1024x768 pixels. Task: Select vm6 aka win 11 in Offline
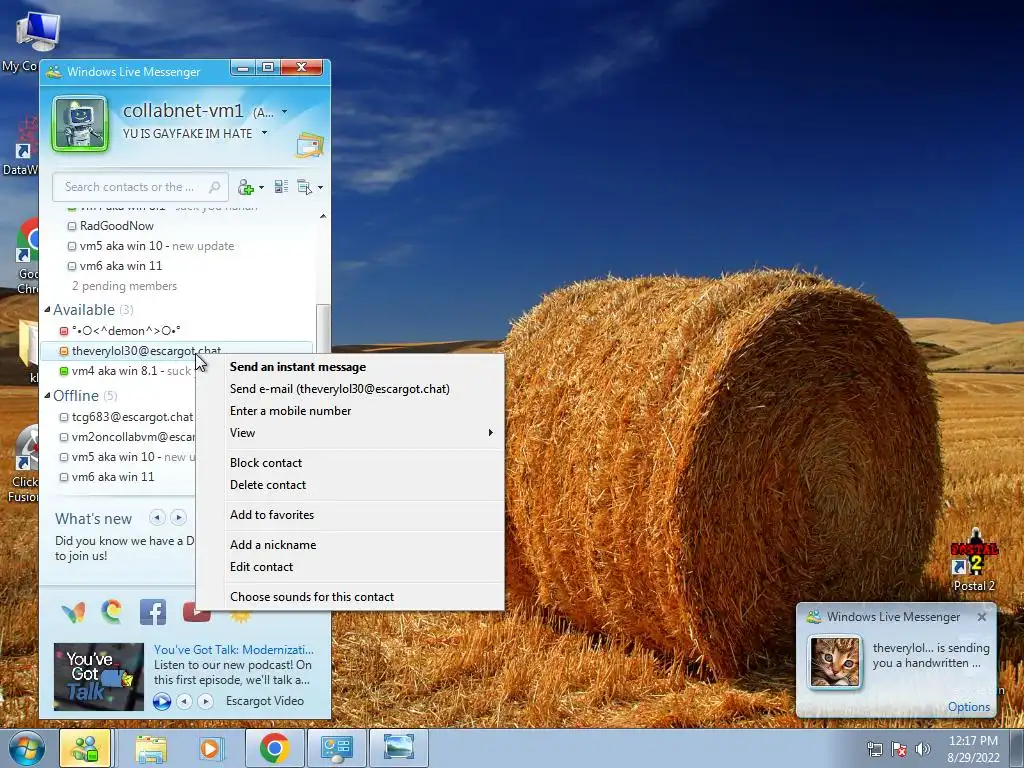pyautogui.click(x=107, y=477)
